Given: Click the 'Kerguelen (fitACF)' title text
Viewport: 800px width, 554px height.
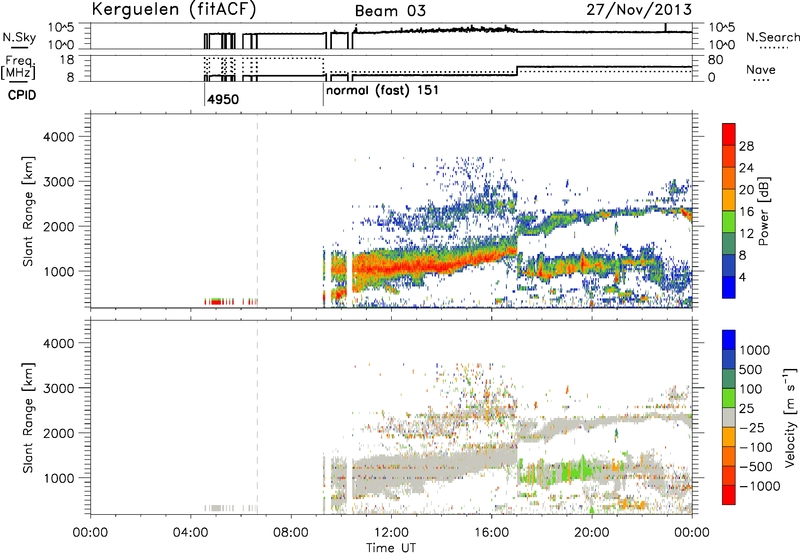Looking at the screenshot, I should point(173,10).
